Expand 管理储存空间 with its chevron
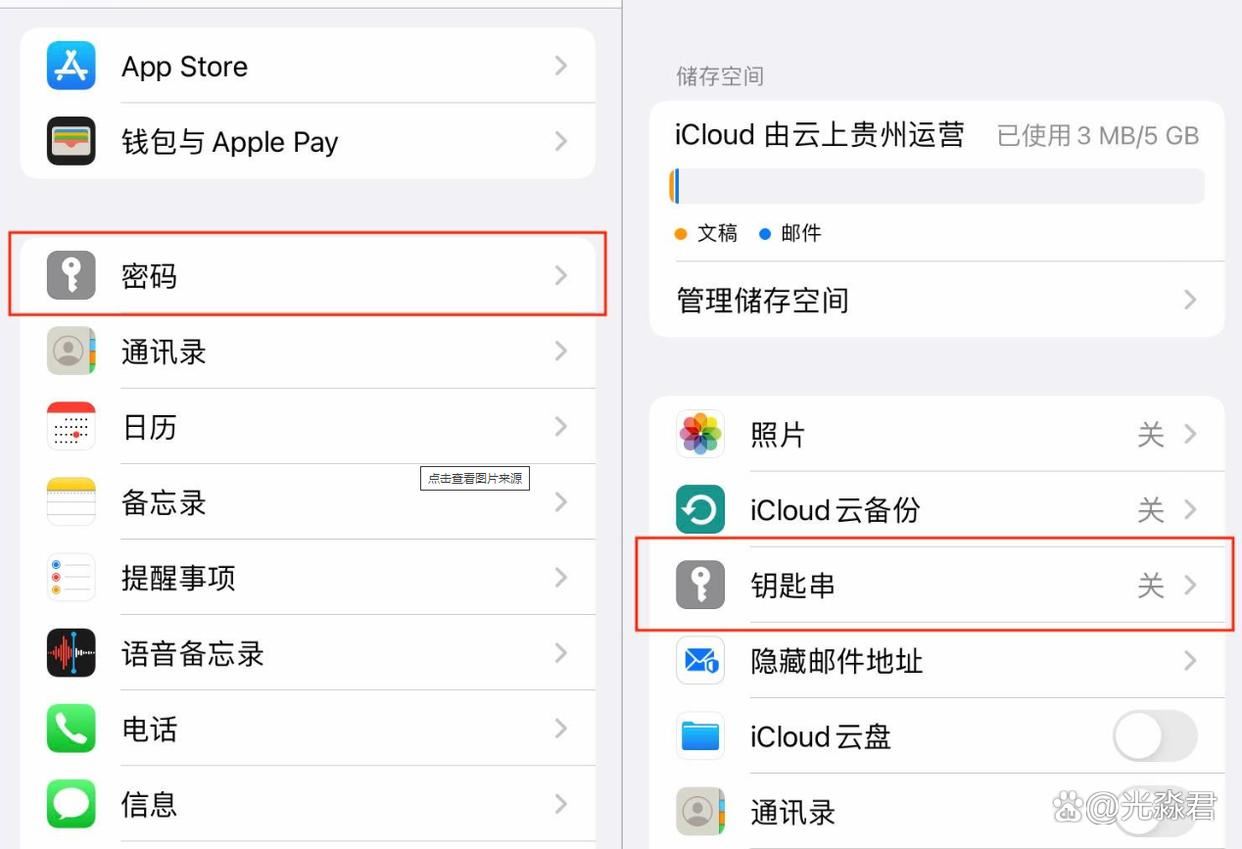Viewport: 1242px width, 849px height. pyautogui.click(x=1190, y=300)
